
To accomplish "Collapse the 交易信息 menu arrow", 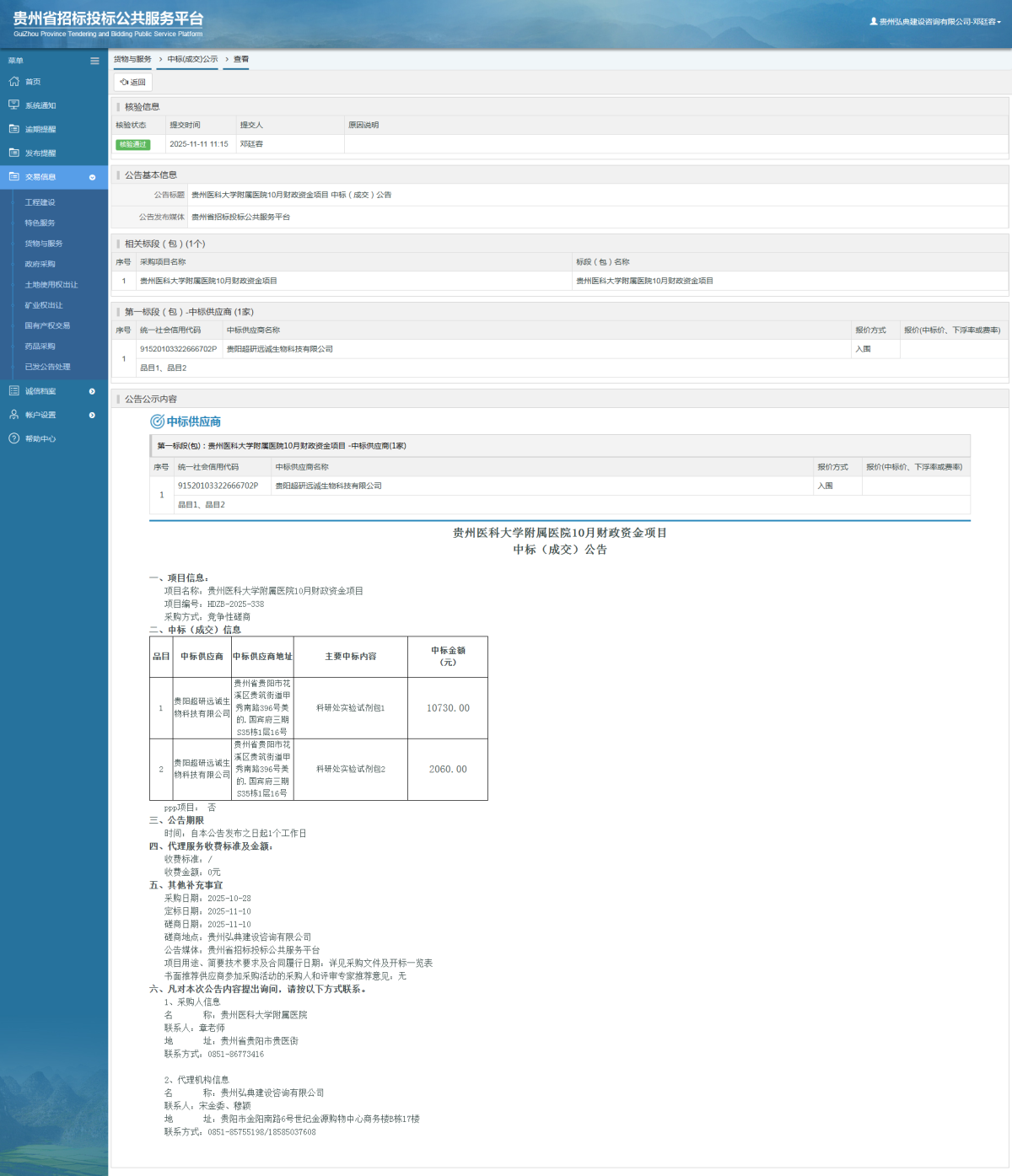I will [x=92, y=177].
